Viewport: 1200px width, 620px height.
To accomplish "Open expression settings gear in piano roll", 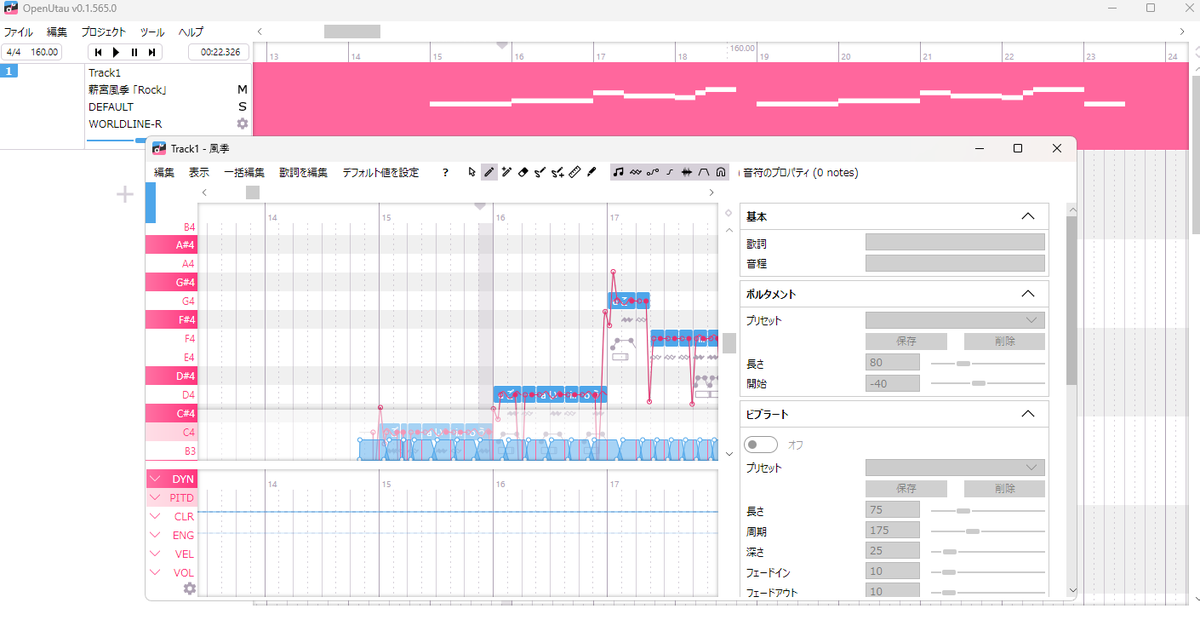I will point(190,589).
